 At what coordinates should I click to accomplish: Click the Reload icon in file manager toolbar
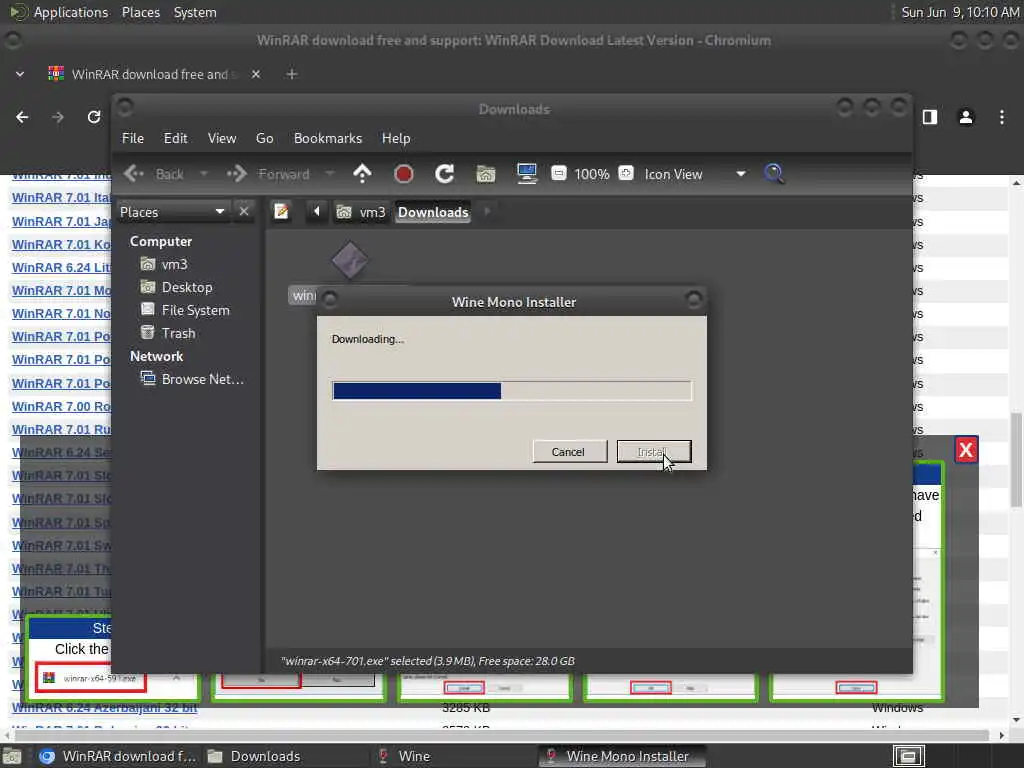[445, 174]
